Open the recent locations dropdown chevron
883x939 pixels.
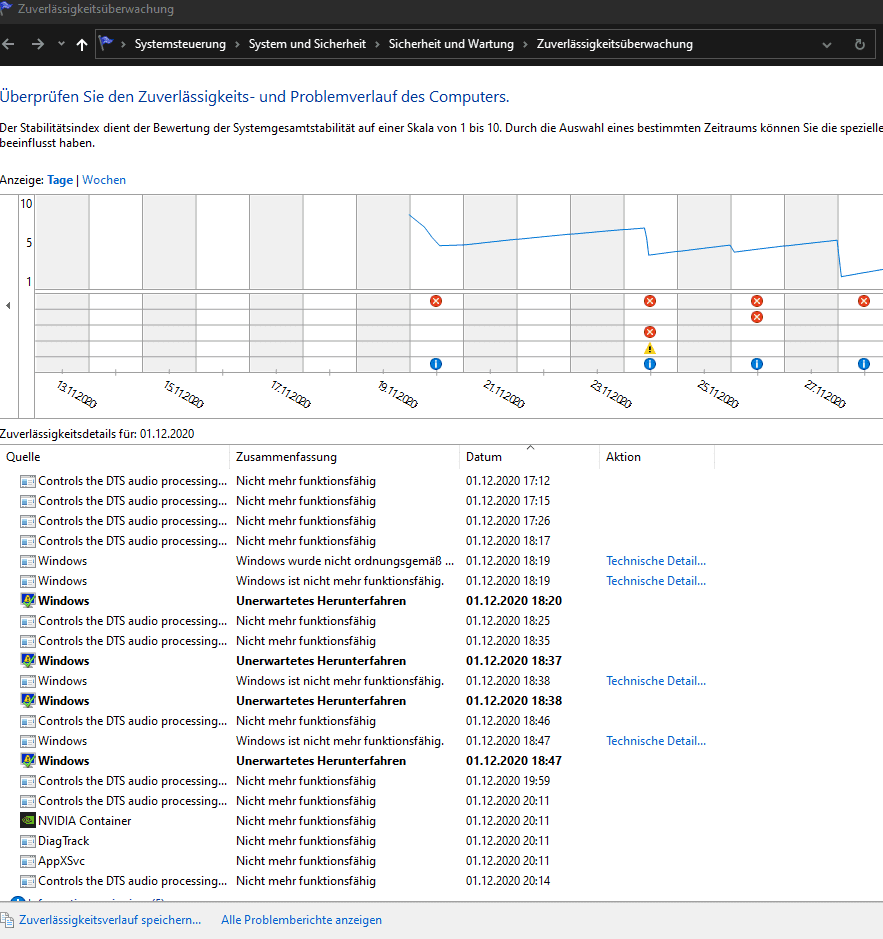click(61, 44)
